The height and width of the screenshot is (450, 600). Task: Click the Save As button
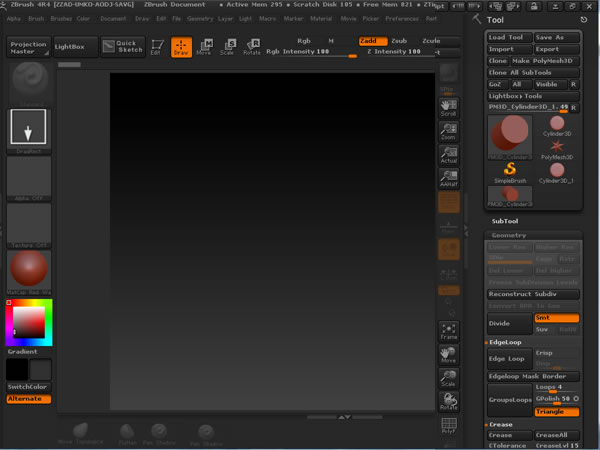click(557, 38)
